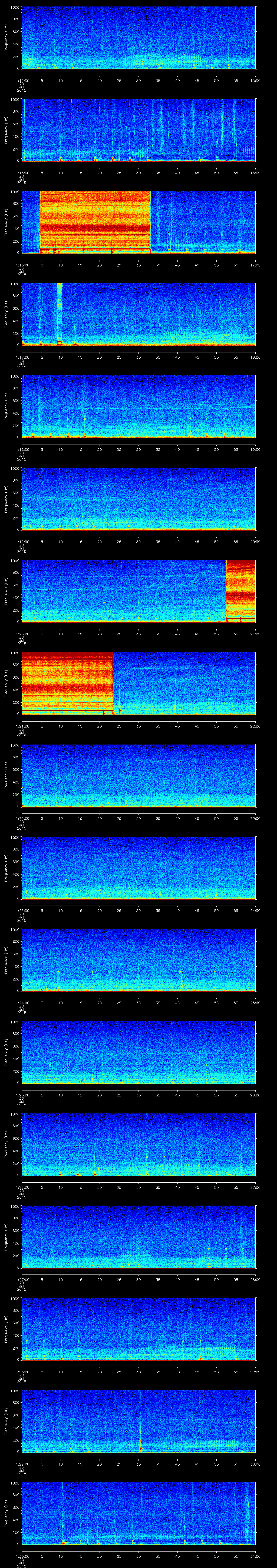Screen dimensions: 277x1568
Task: Click the 1:27:00 start time label
Action: (22, 1279)
